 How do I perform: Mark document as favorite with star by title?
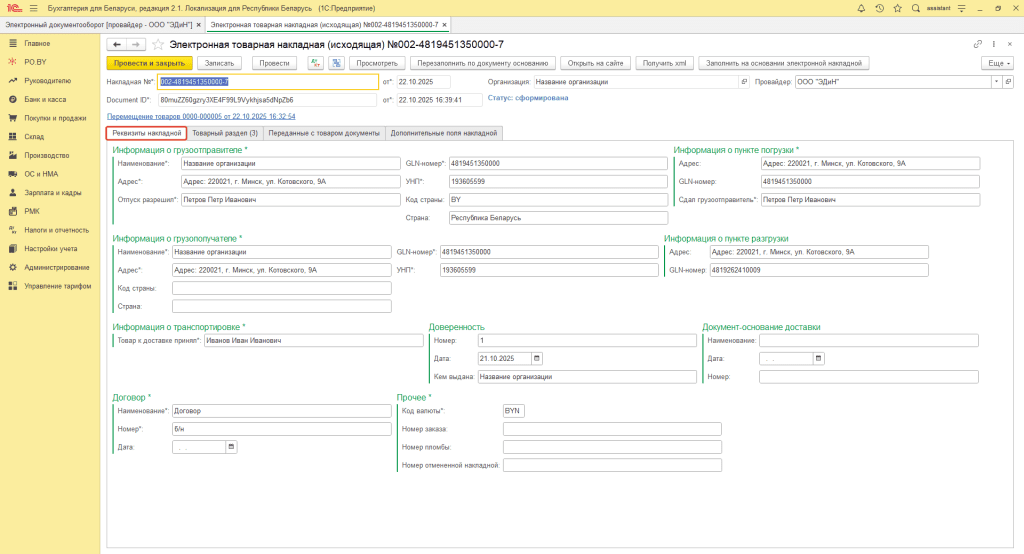pyautogui.click(x=157, y=45)
